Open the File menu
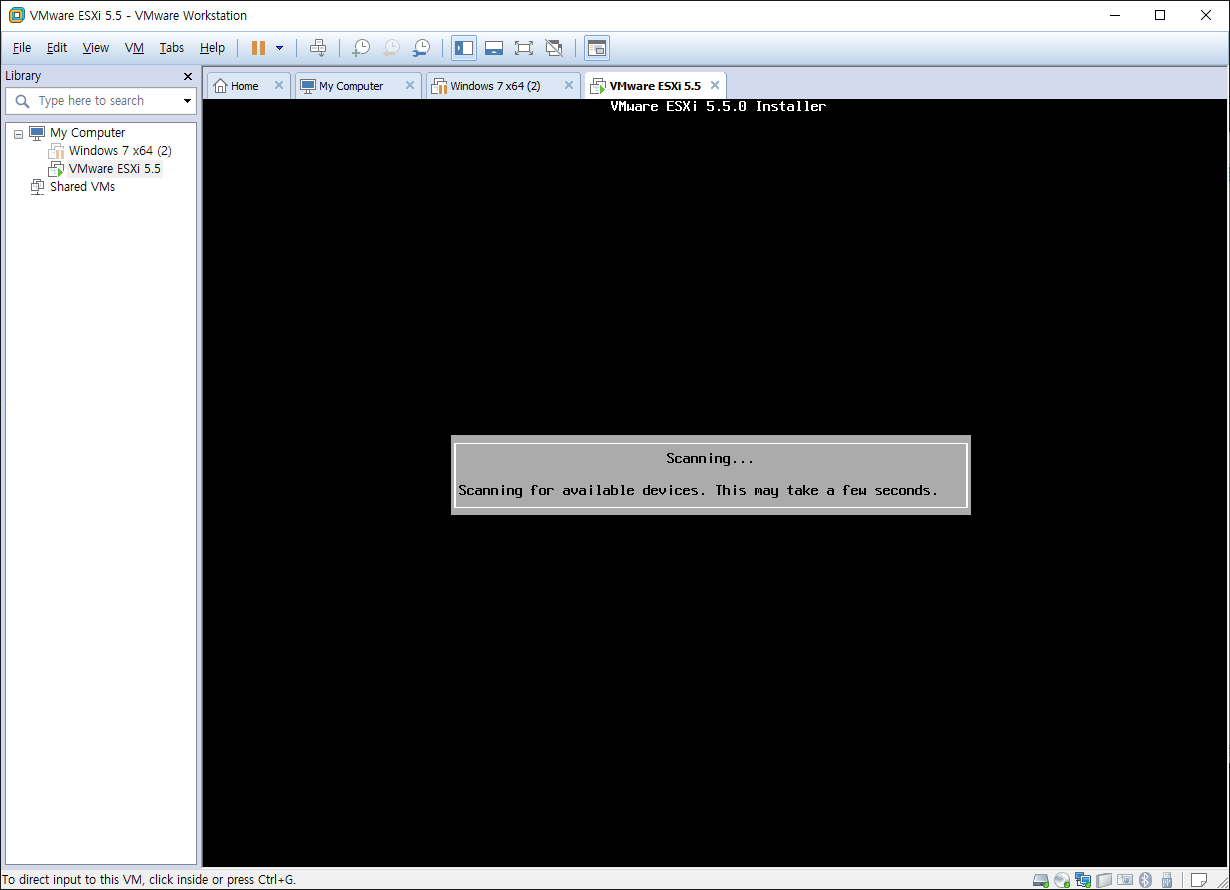The width and height of the screenshot is (1230, 890). pos(22,48)
